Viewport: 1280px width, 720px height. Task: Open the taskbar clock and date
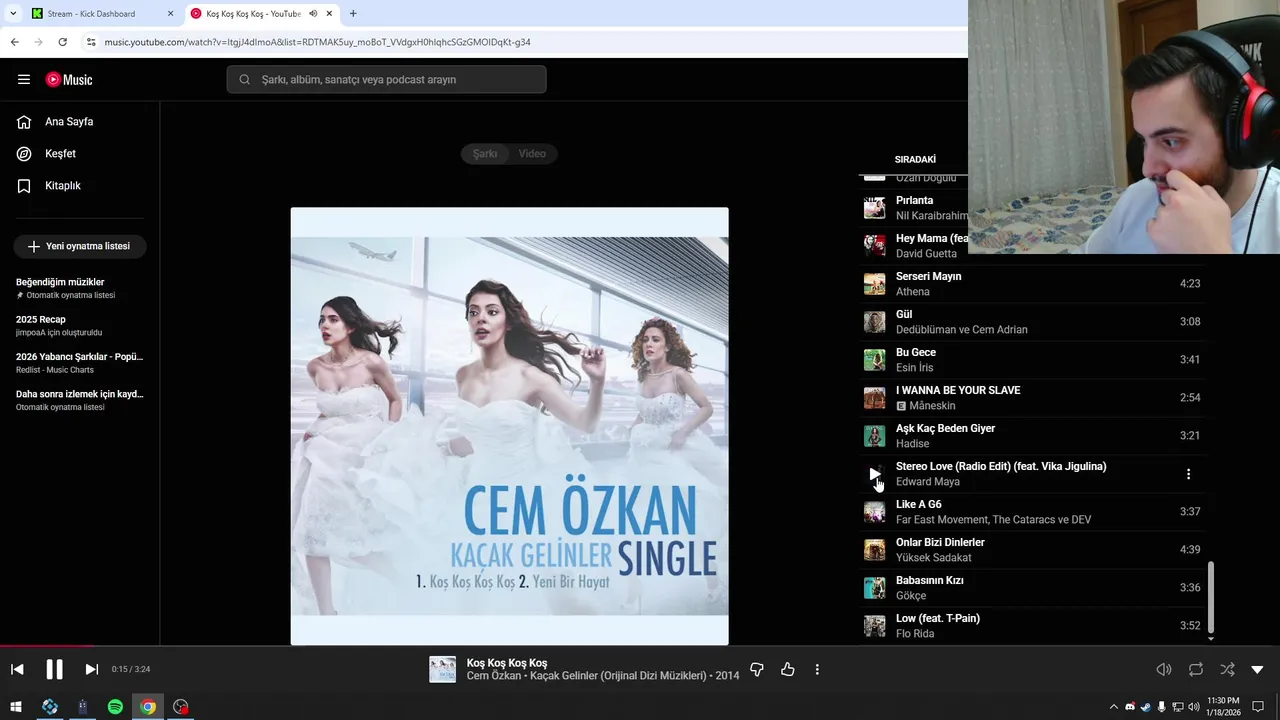tap(1223, 707)
